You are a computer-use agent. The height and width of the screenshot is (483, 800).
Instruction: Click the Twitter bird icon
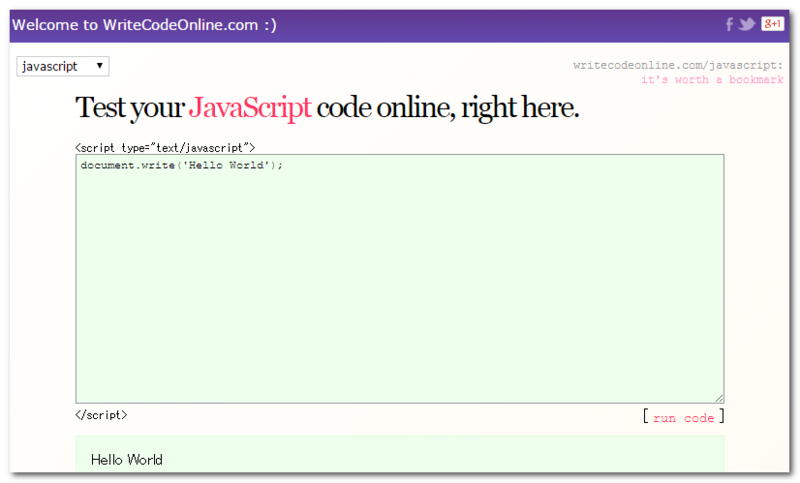click(x=747, y=24)
